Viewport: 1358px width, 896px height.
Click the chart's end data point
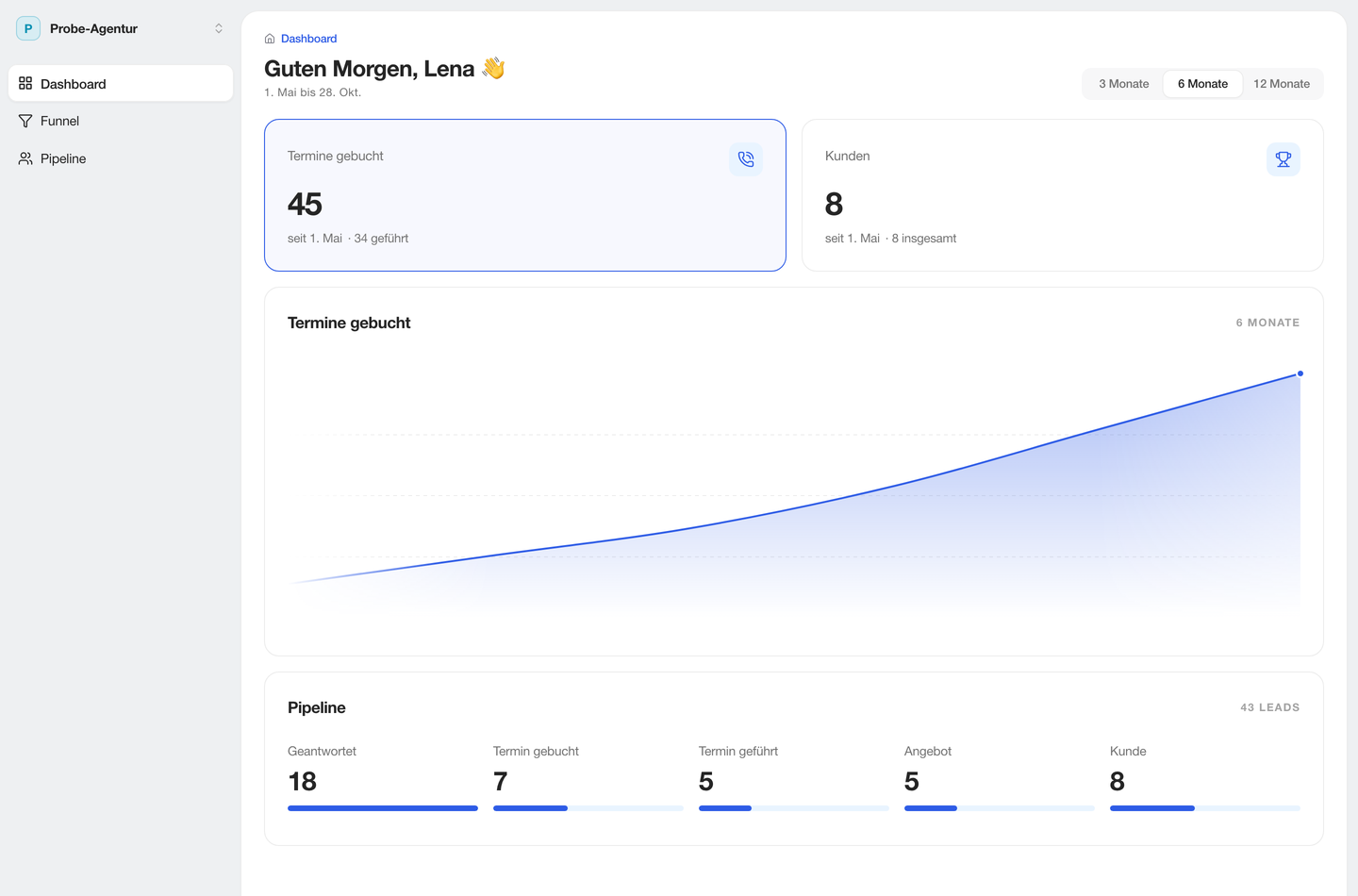click(1300, 373)
